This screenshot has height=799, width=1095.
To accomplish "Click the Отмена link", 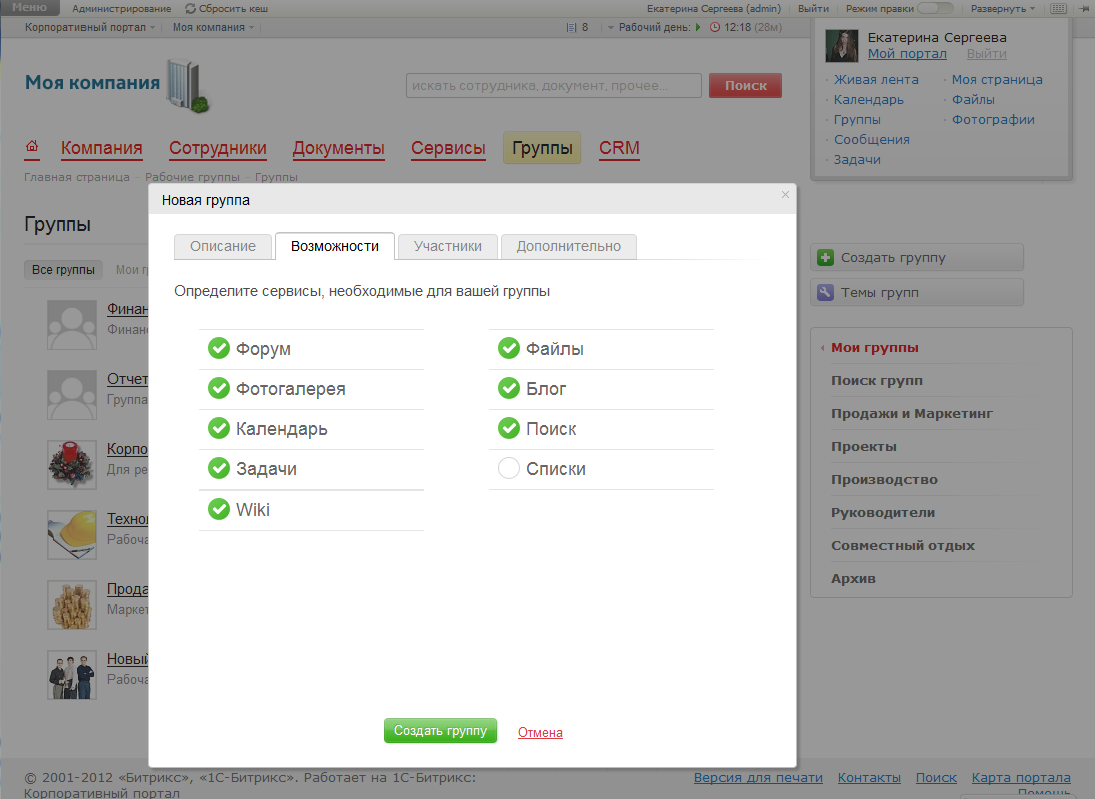I will point(540,733).
